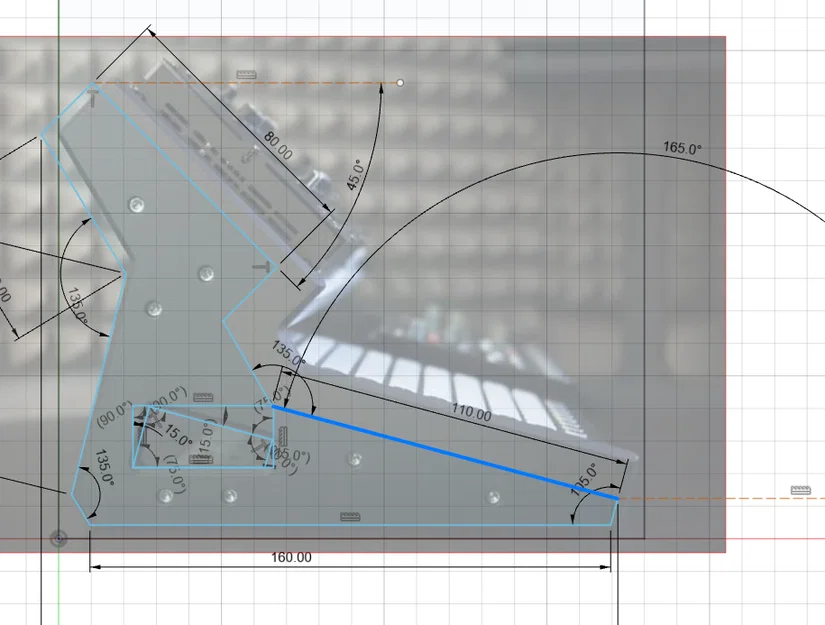Screen dimensions: 825x625
Task: Click the horizontal constraint icon above the inner rectangle
Action: [x=203, y=397]
